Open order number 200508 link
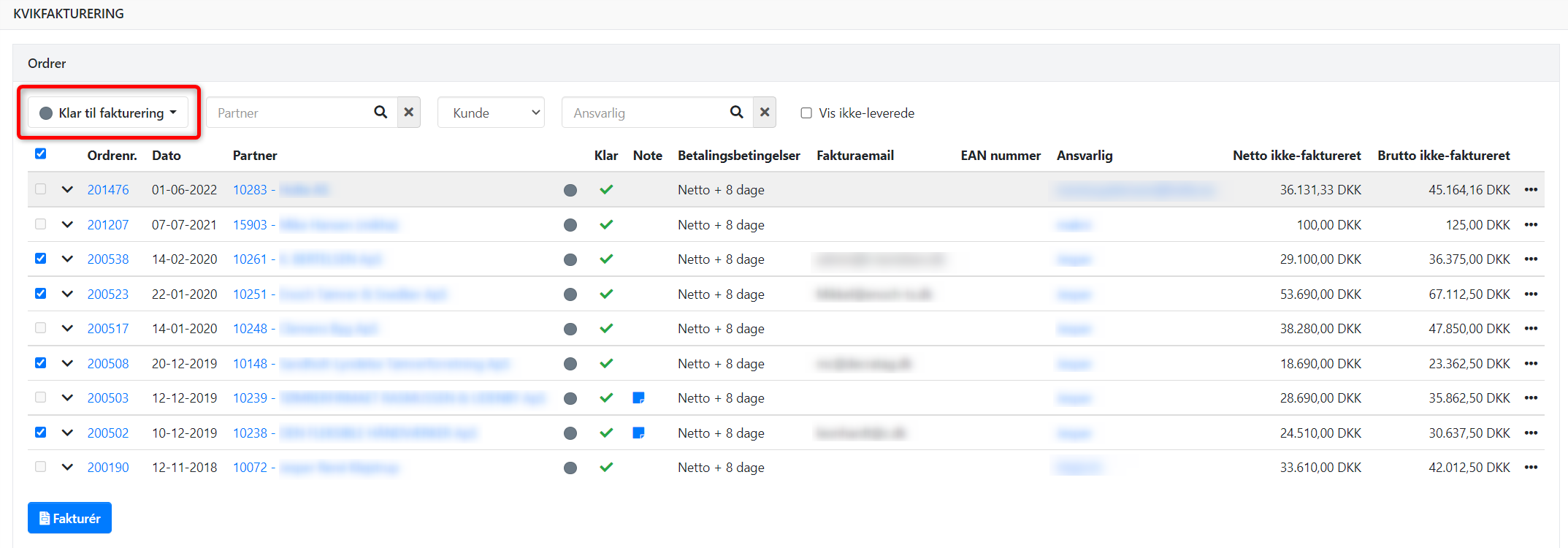The height and width of the screenshot is (548, 1568). (108, 364)
